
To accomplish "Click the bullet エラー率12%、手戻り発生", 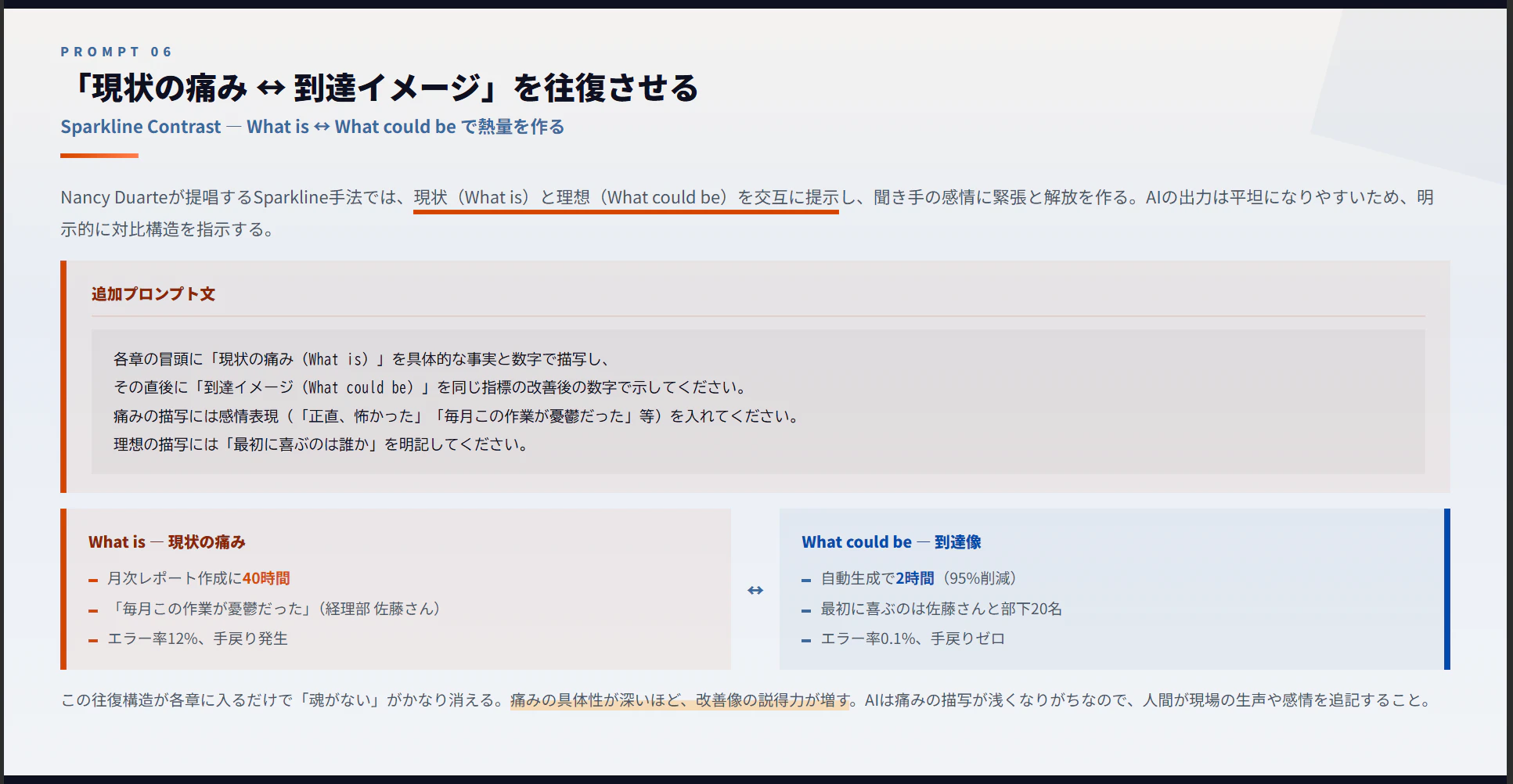I will 197,638.
